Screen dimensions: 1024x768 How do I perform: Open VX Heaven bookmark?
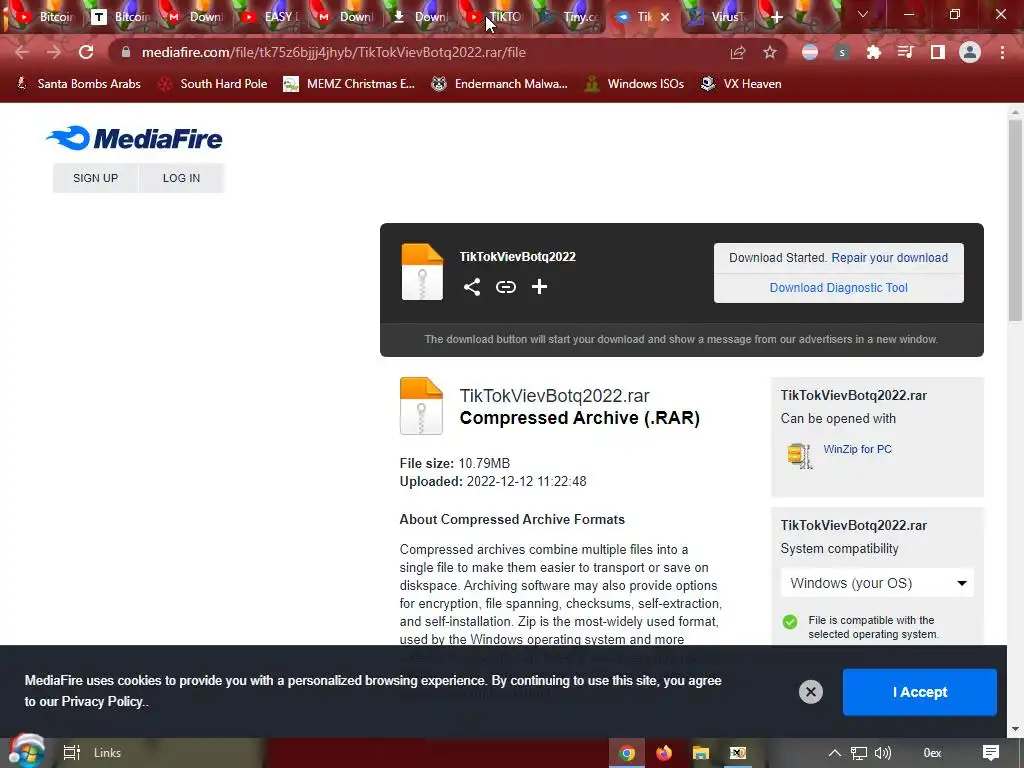(741, 84)
